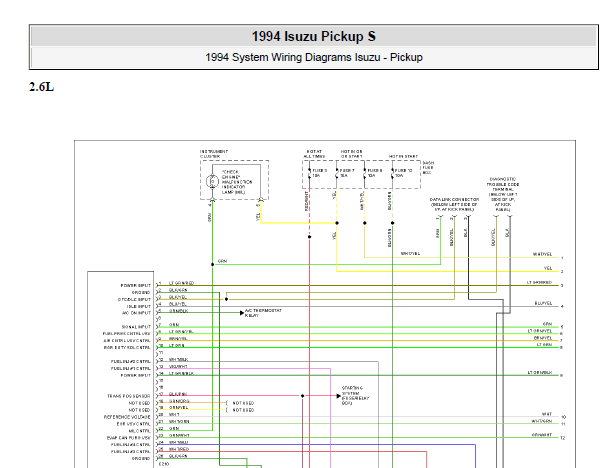Click 'Diagnostic Trouble Code Terminal' label
The height and width of the screenshot is (468, 604).
[x=503, y=195]
